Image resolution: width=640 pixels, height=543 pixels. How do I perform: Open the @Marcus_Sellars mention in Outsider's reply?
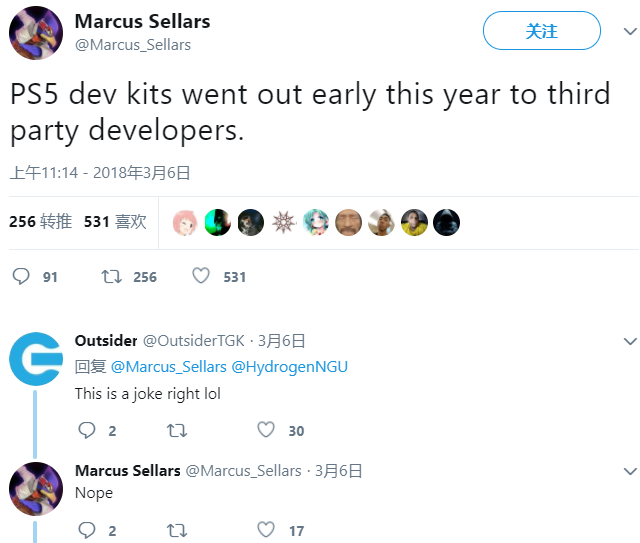pyautogui.click(x=168, y=367)
